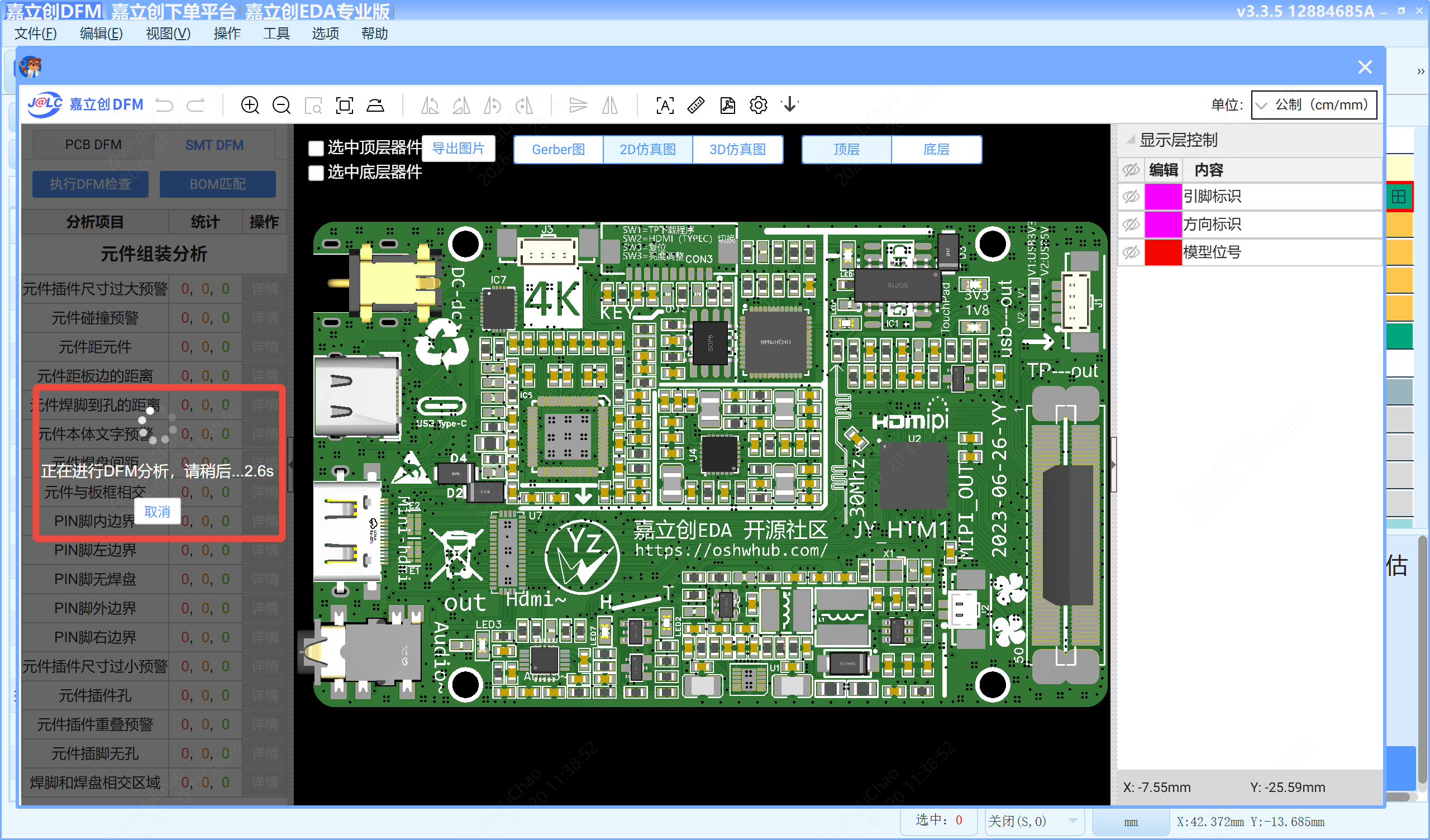Click the zoom out magnifier icon
Image resolution: width=1430 pixels, height=840 pixels.
(282, 105)
